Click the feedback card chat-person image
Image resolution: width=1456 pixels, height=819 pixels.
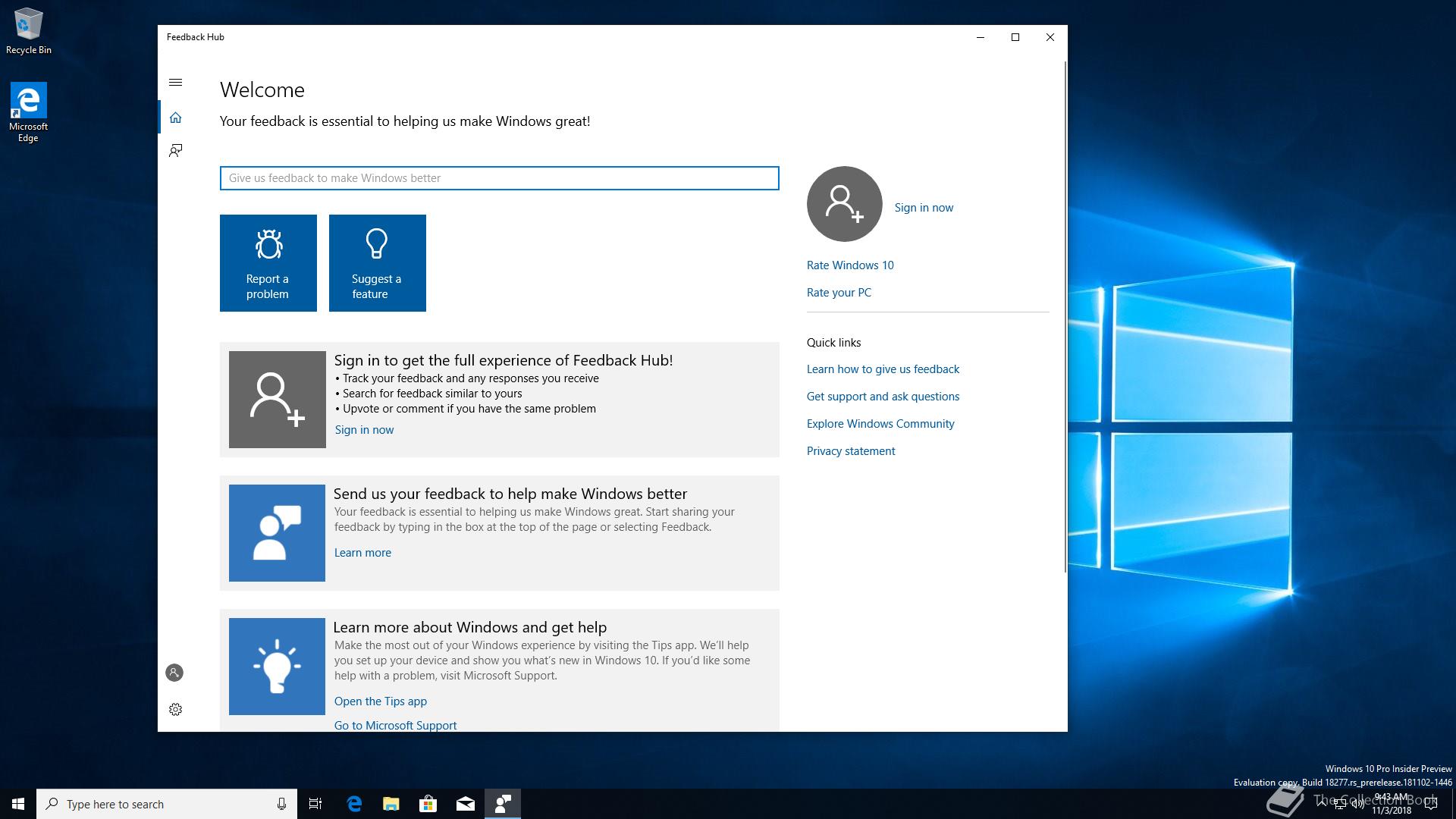coord(278,533)
